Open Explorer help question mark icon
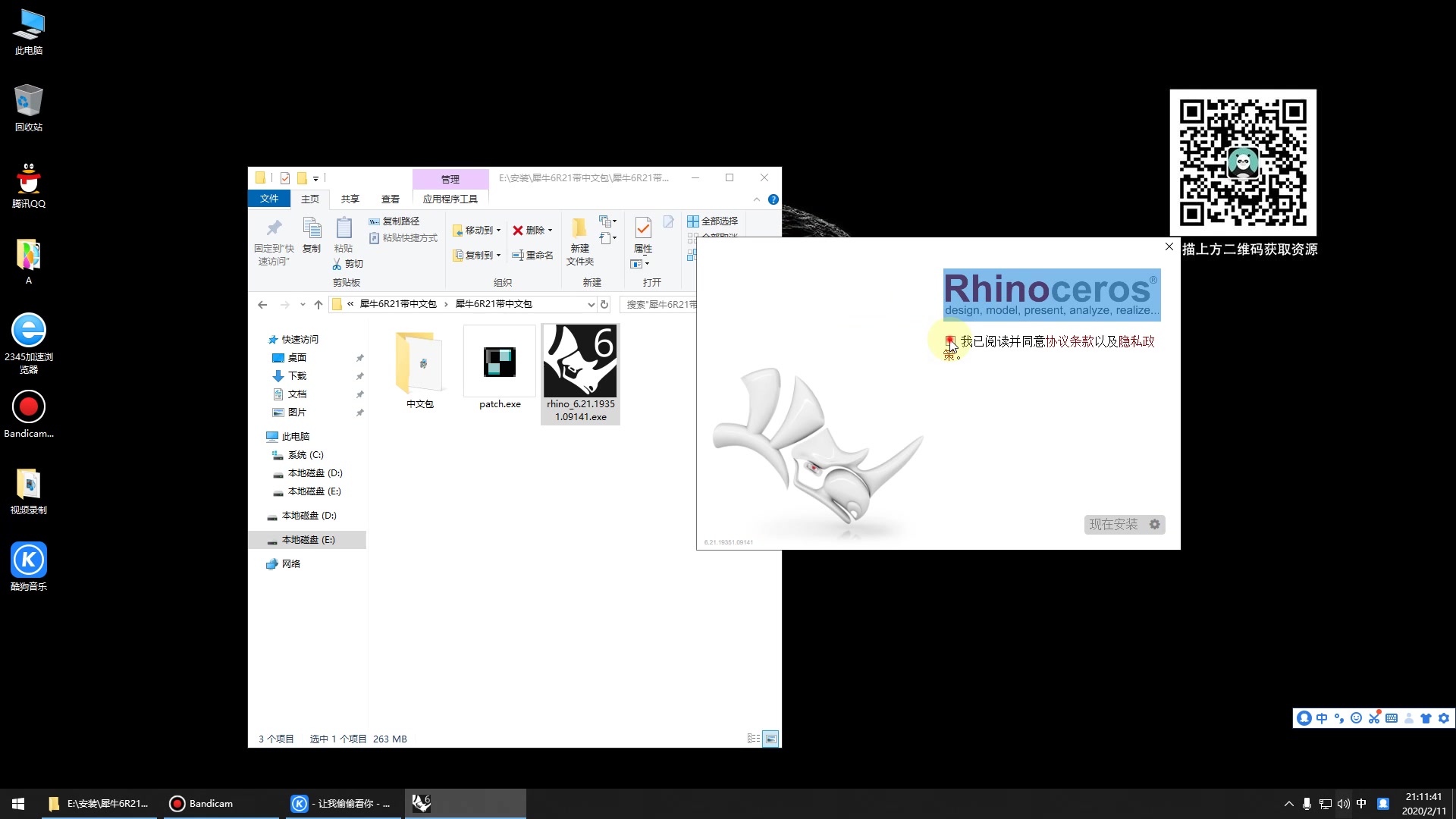This screenshot has height=819, width=1456. tap(773, 199)
